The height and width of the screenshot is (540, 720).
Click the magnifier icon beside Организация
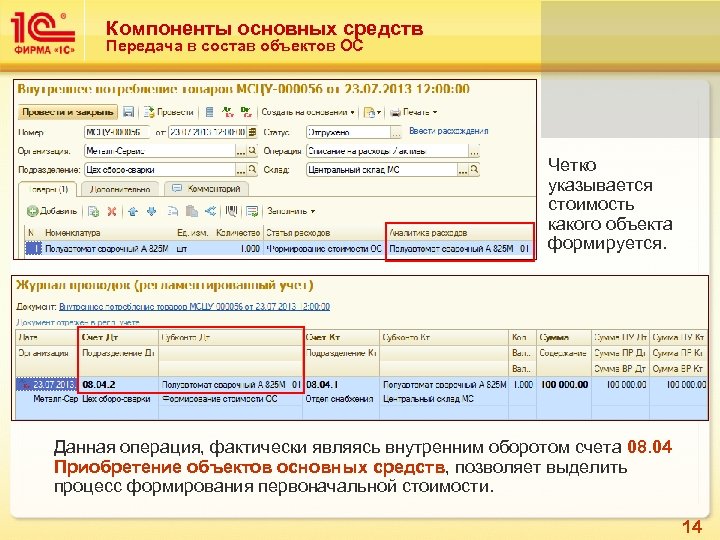pos(252,151)
